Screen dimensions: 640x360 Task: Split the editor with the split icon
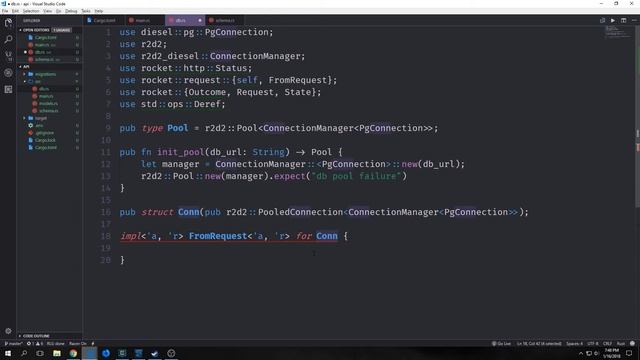pos(624,20)
